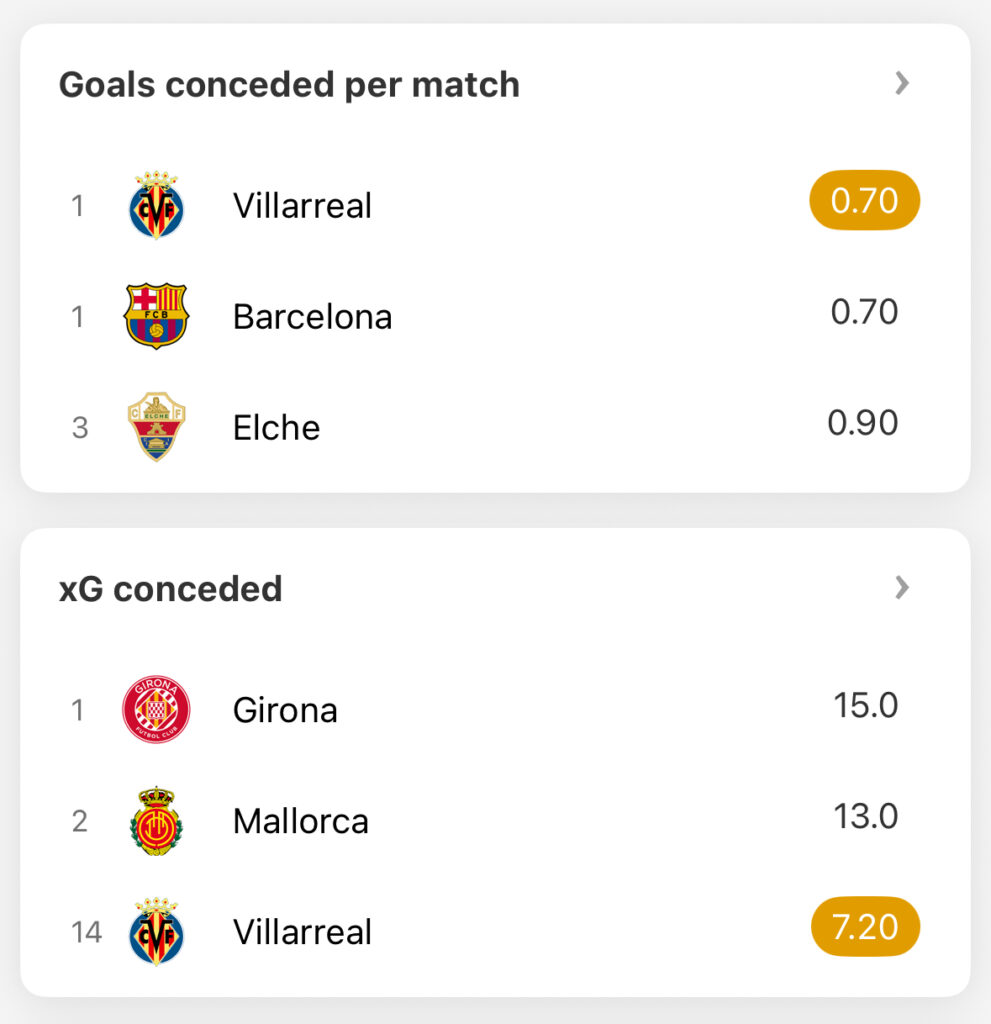The height and width of the screenshot is (1024, 991).
Task: Select the Girona team name
Action: [285, 711]
